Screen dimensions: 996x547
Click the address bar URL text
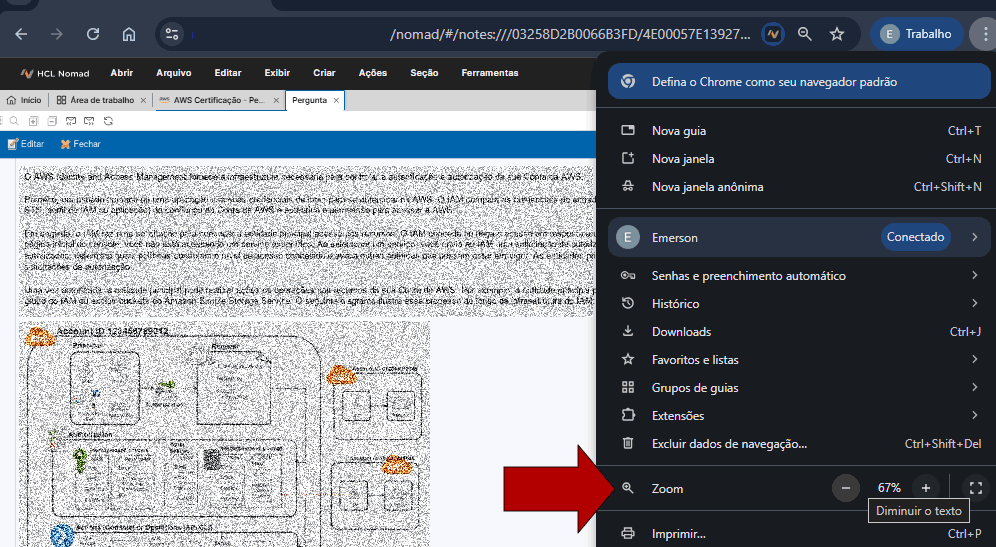(x=570, y=34)
